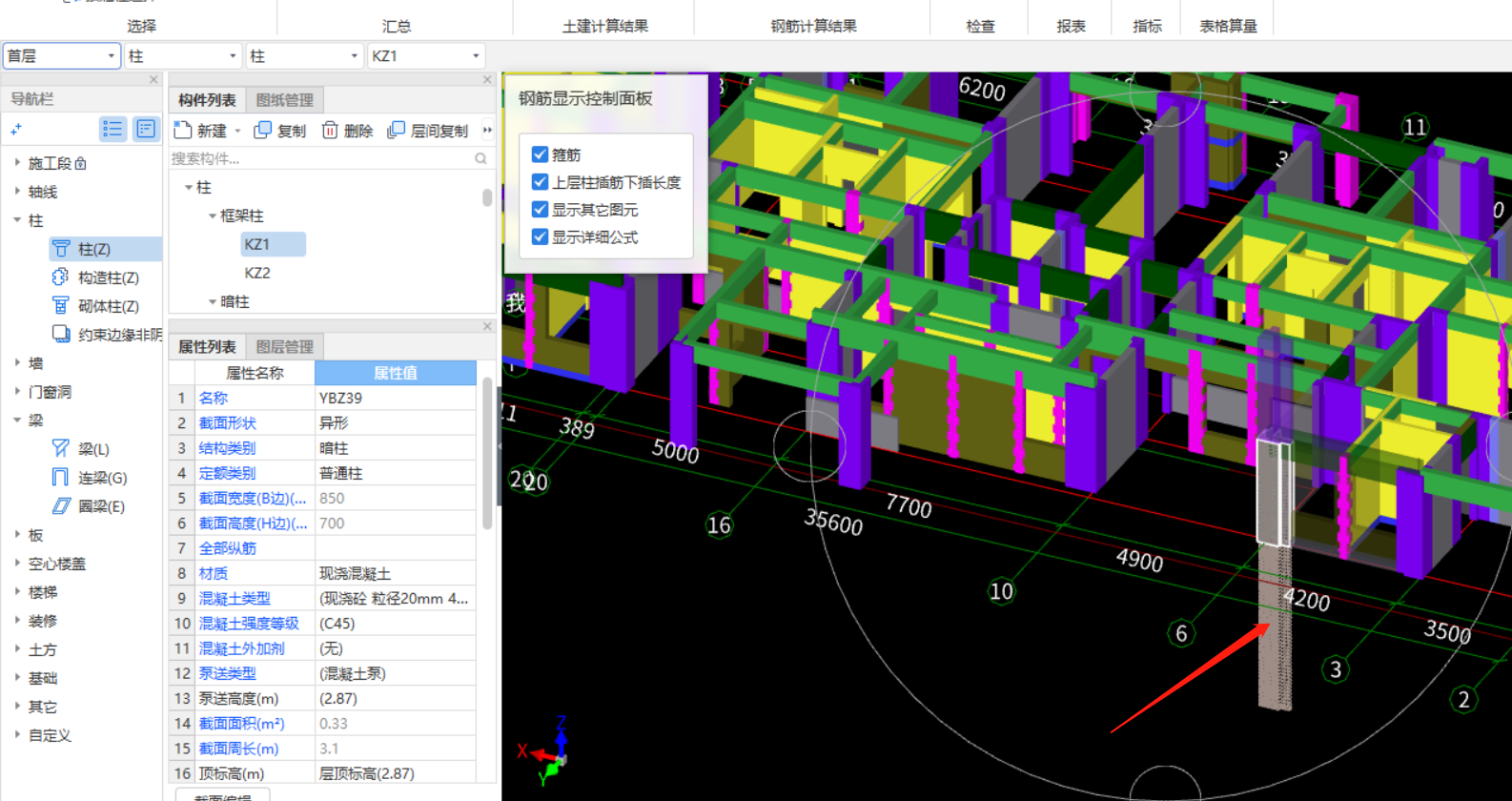Switch navigation bar to list view icon

click(x=112, y=129)
